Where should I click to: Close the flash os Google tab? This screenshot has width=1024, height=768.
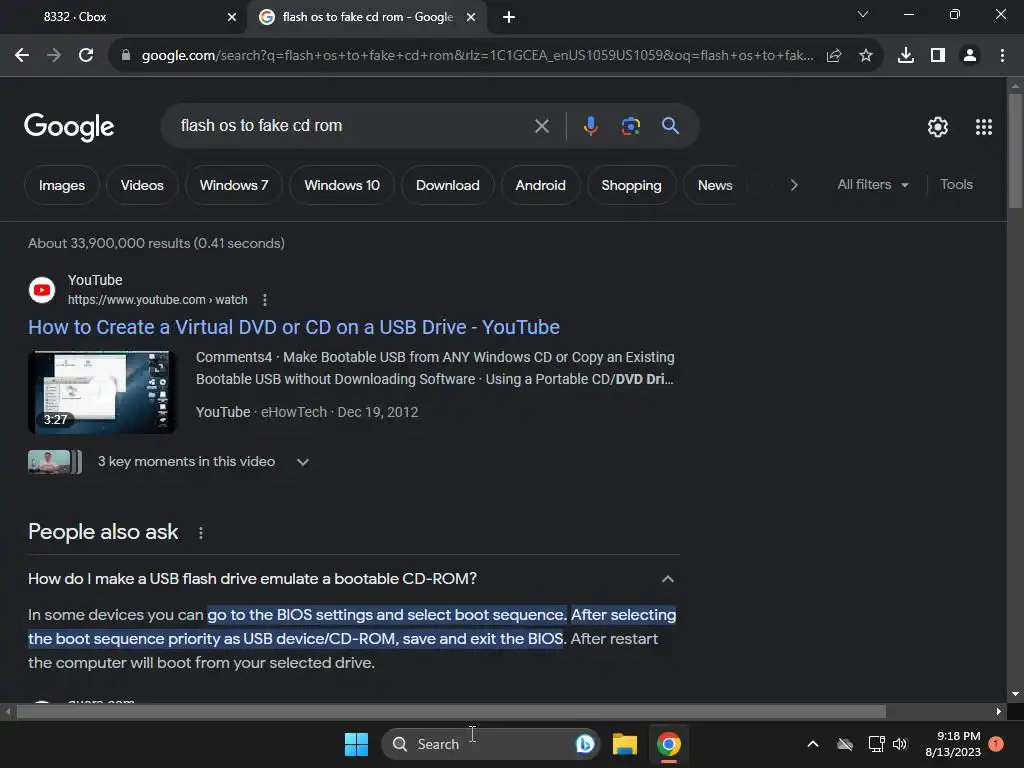[x=471, y=17]
